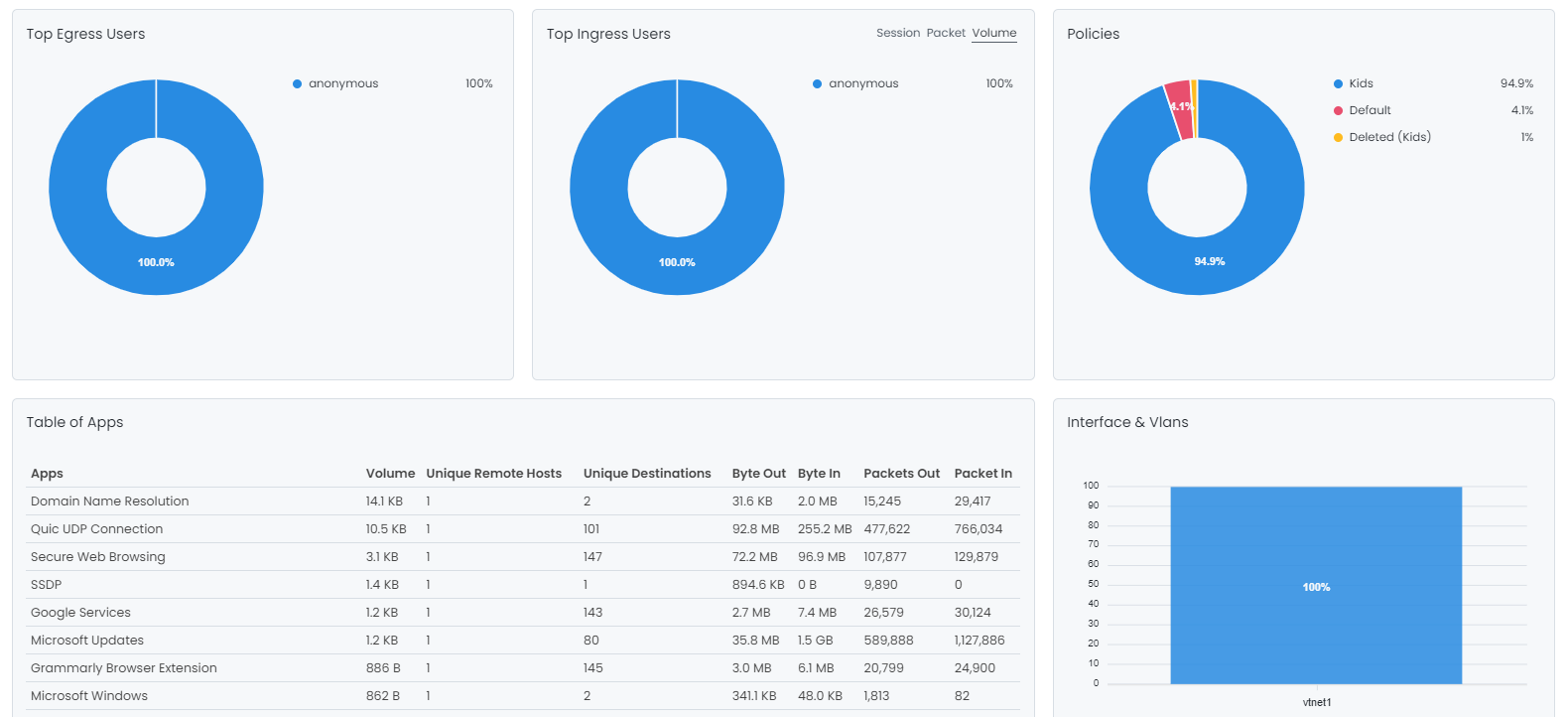Select the Packet tab in Top Ingress Users
This screenshot has width=1568, height=717.
[945, 33]
